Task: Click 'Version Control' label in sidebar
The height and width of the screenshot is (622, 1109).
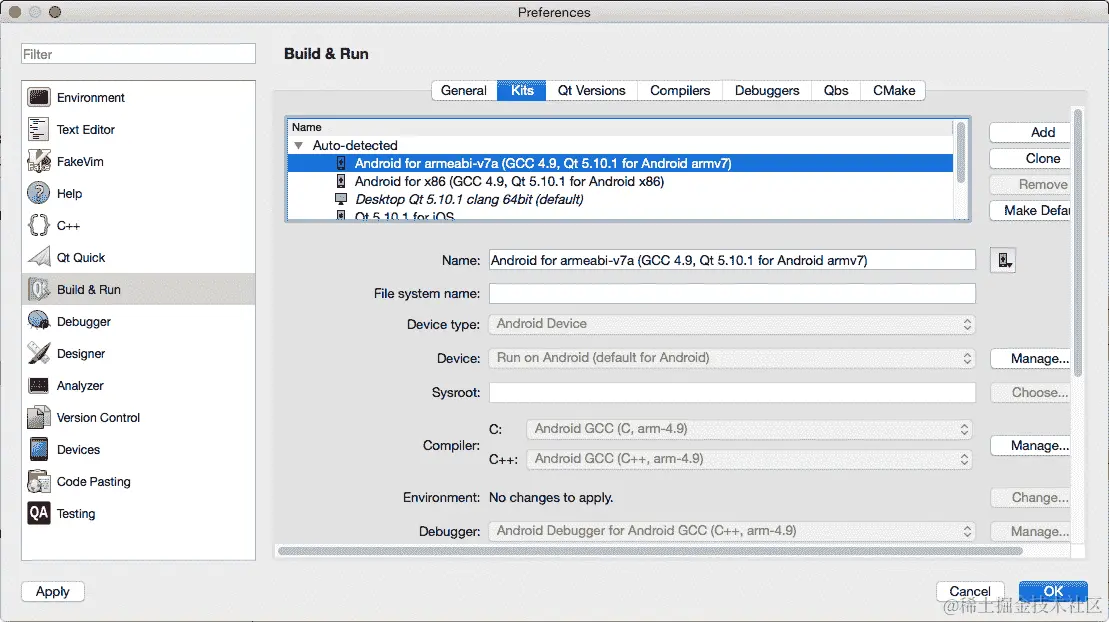Action: pyautogui.click(x=98, y=417)
